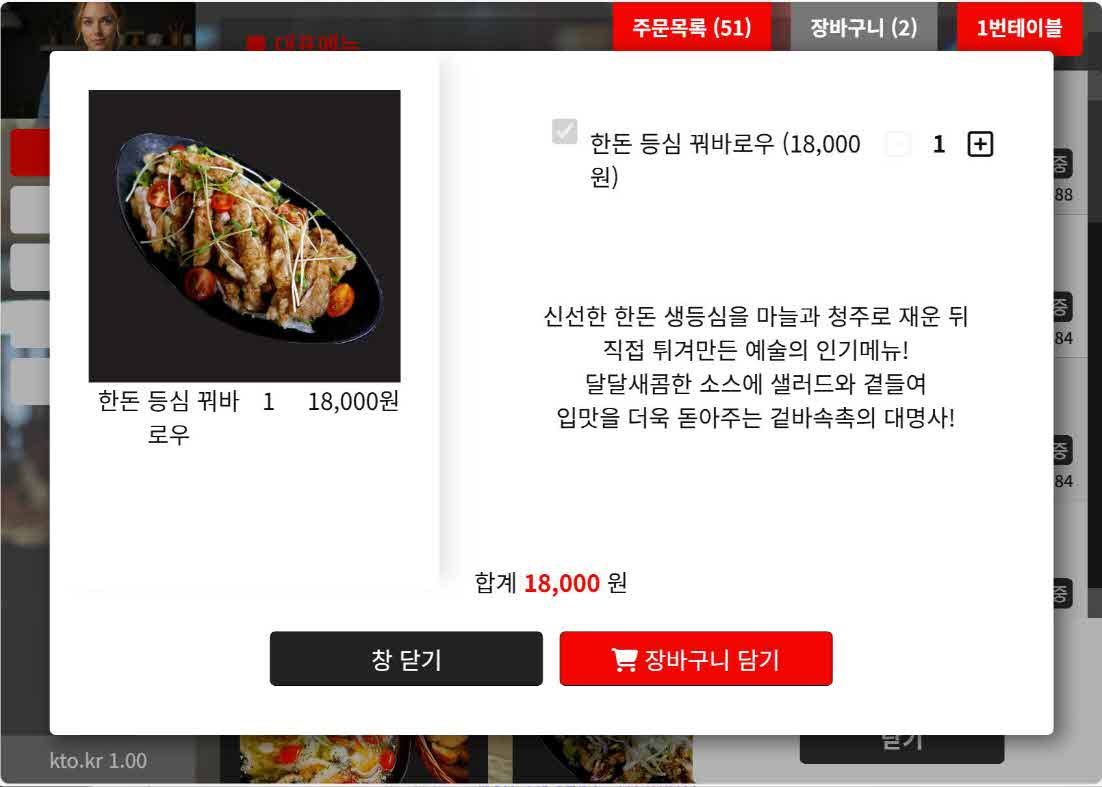Image resolution: width=1102 pixels, height=787 pixels.
Task: Click the 꿔바로우 dish photo
Action: tap(245, 236)
